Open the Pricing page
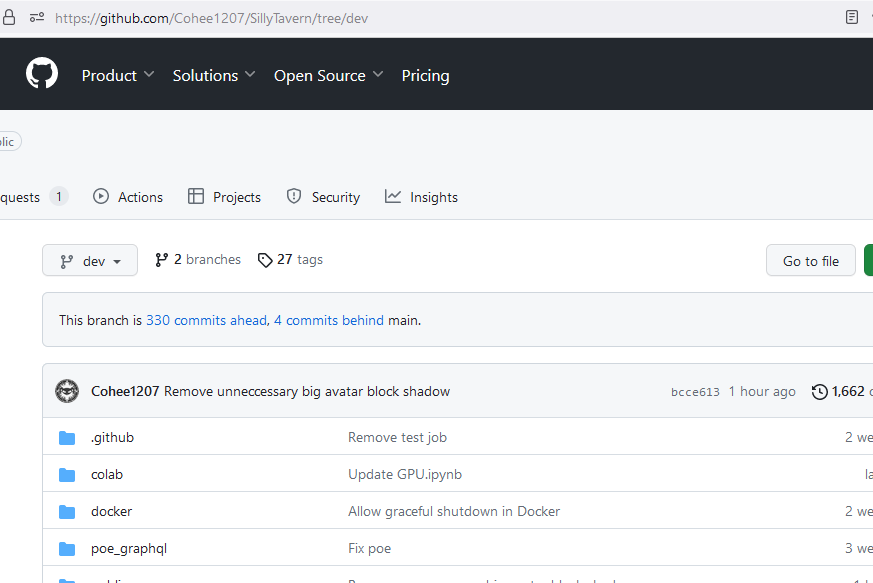Viewport: 873px width, 583px height. [x=425, y=75]
